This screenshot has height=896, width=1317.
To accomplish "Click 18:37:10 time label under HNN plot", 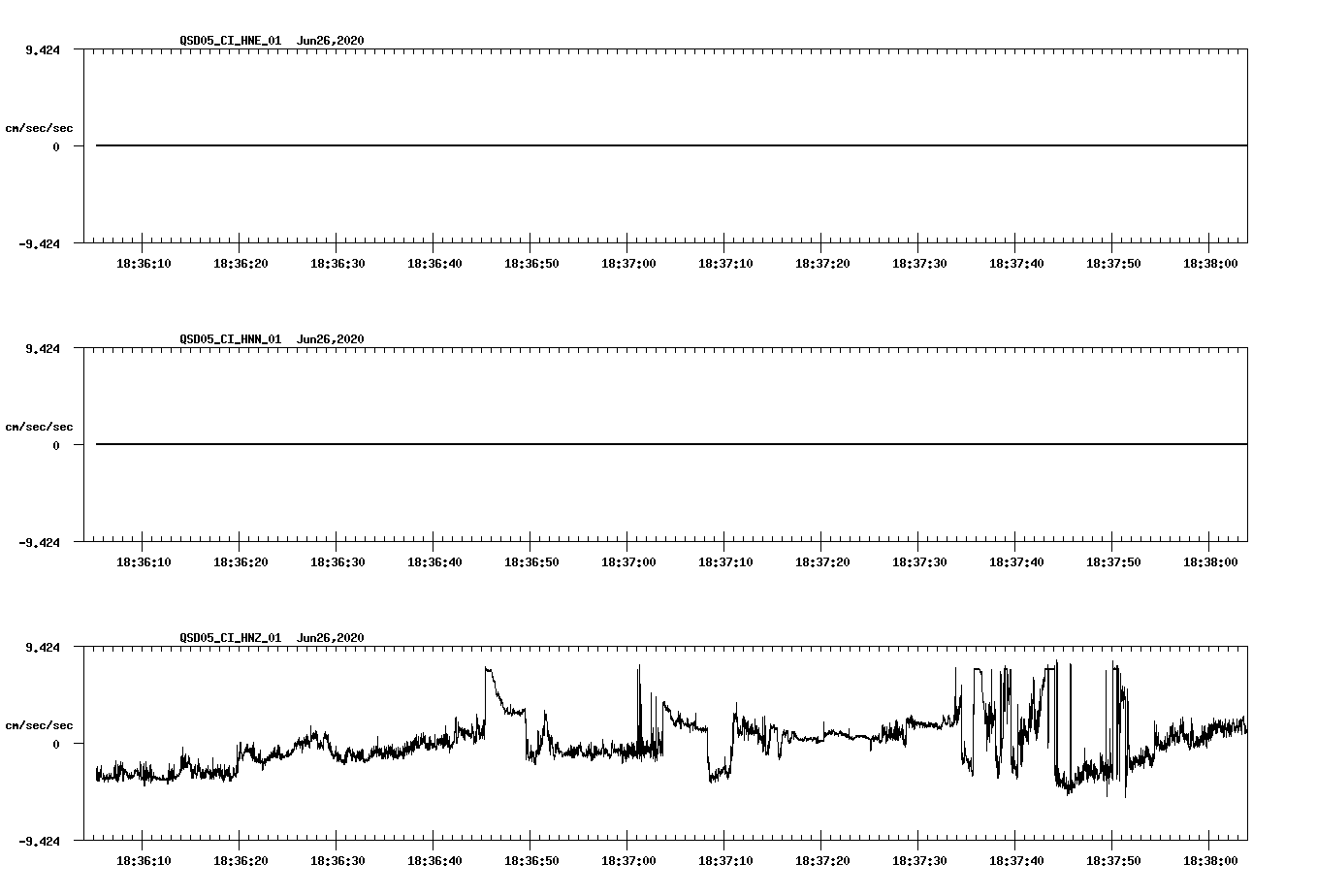I will coord(725,562).
